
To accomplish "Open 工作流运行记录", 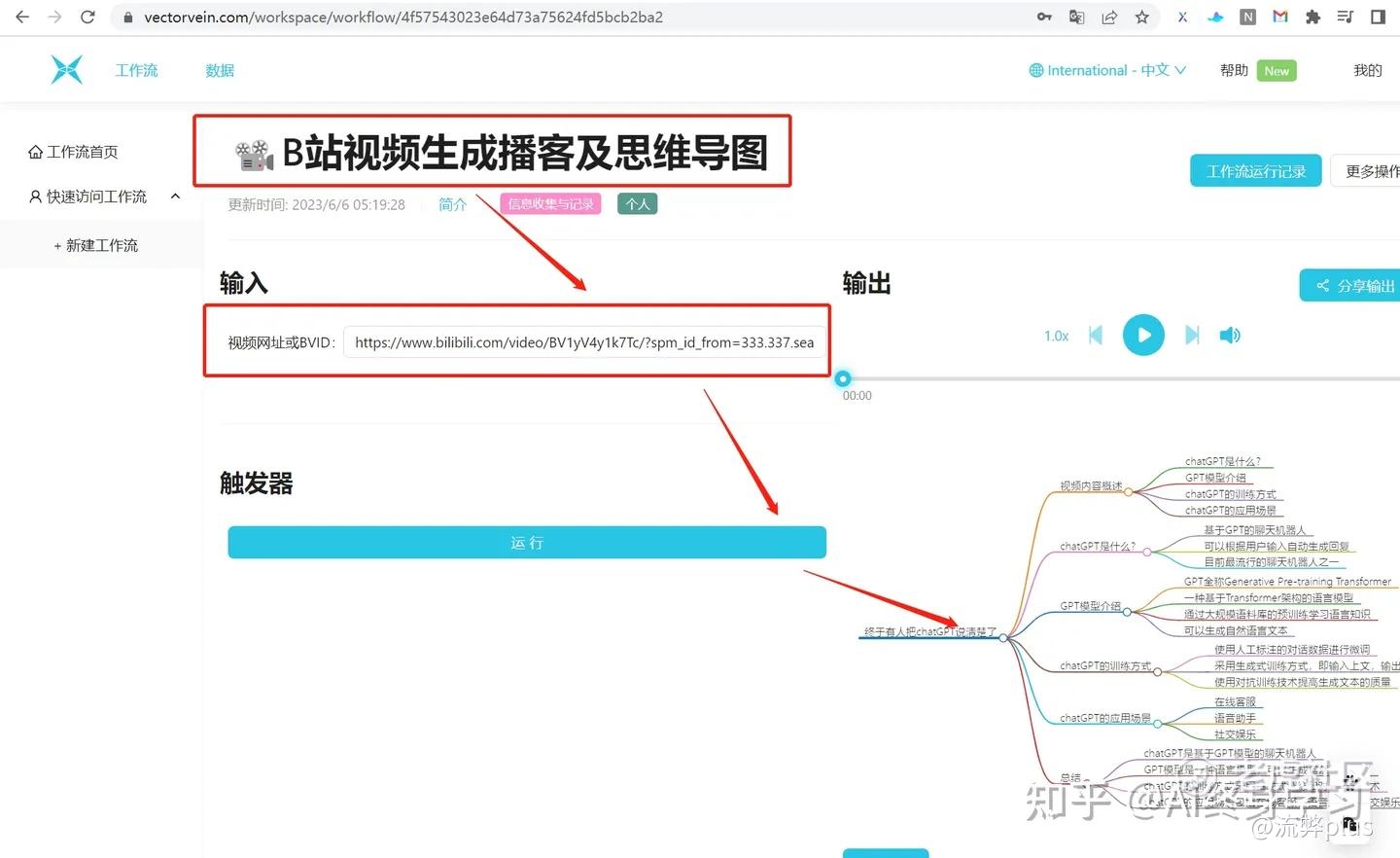I will [x=1256, y=171].
